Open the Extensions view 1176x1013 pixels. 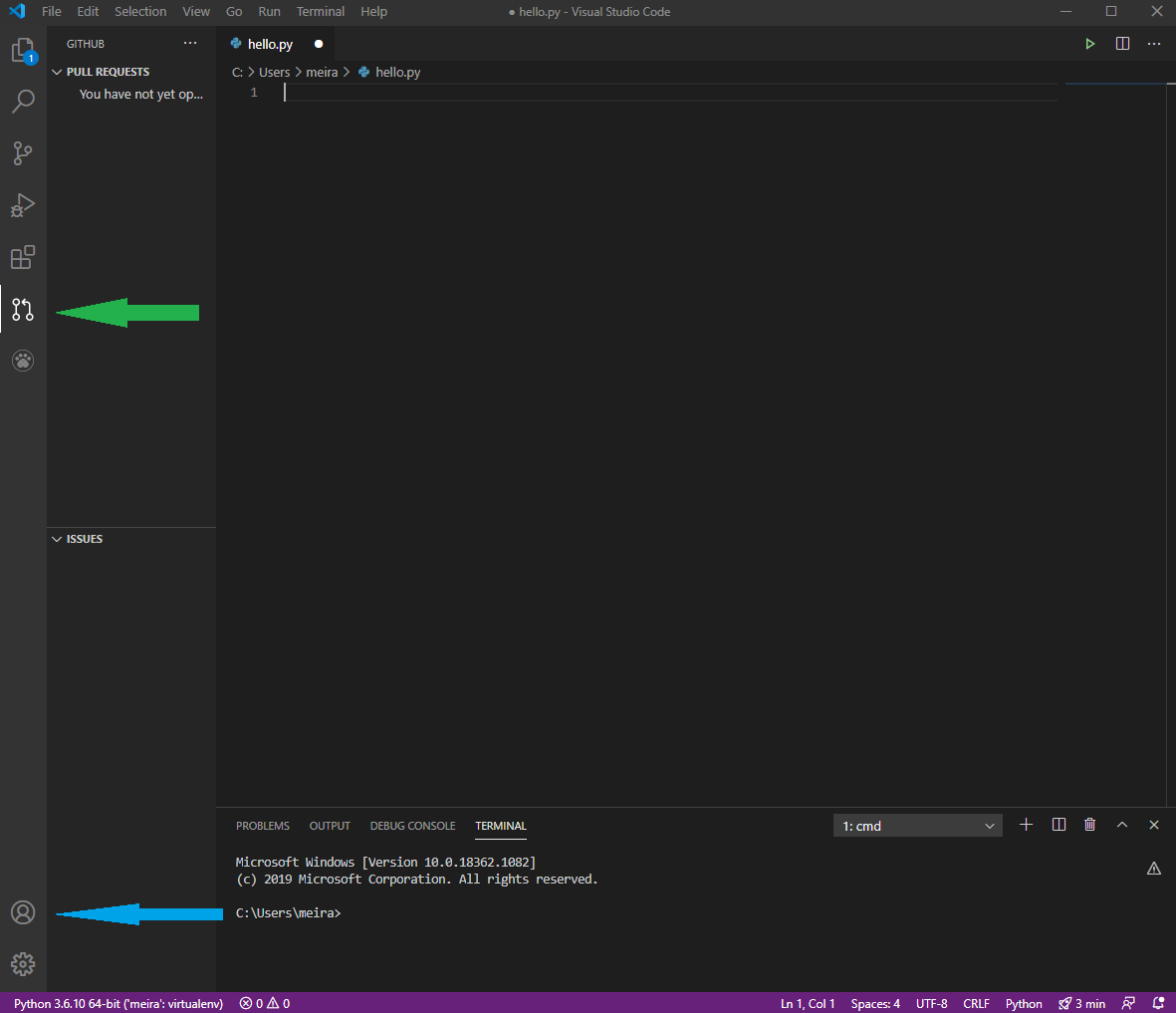point(23,257)
